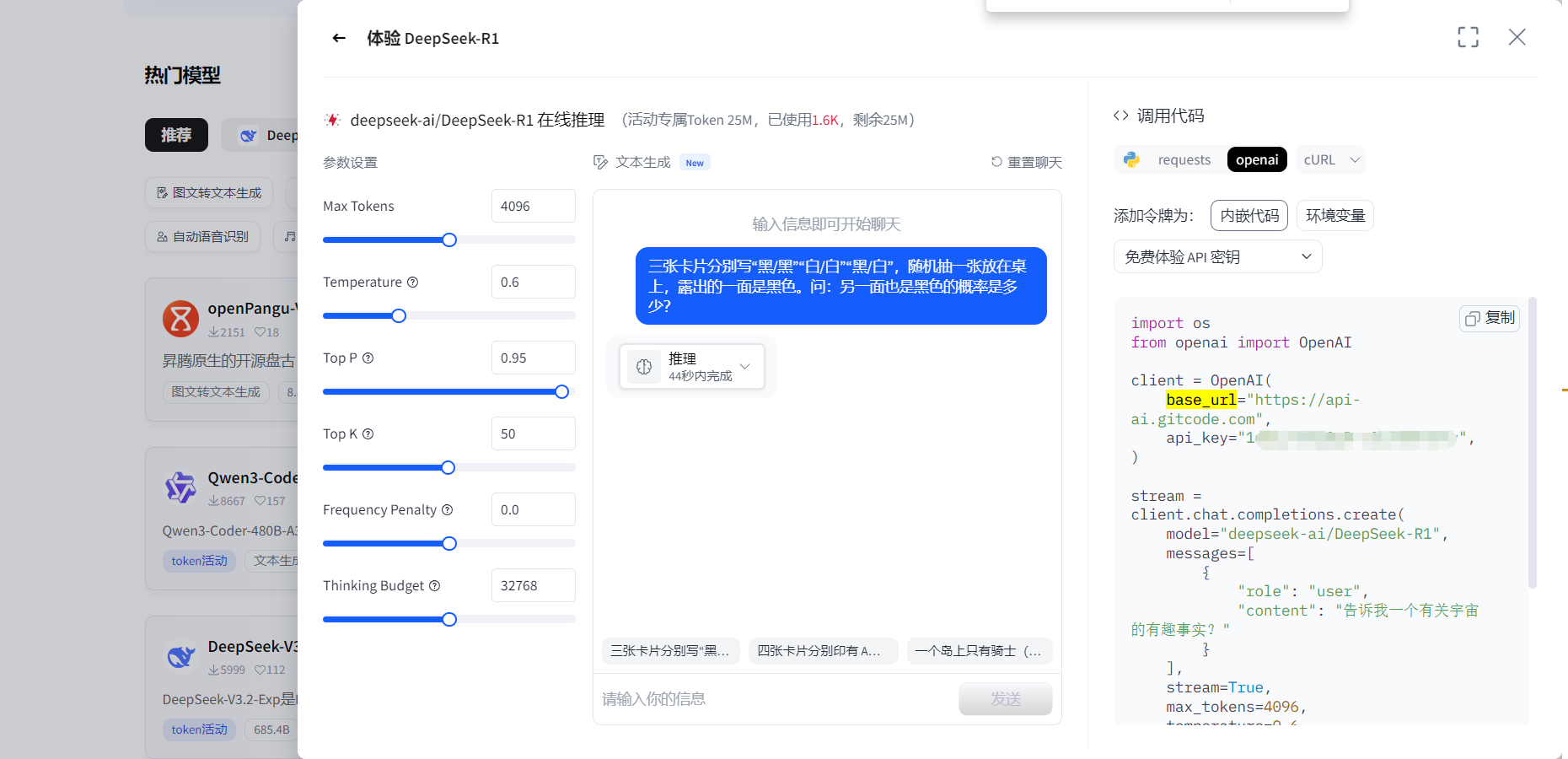Open the code language dropdown chevron

[x=1355, y=159]
